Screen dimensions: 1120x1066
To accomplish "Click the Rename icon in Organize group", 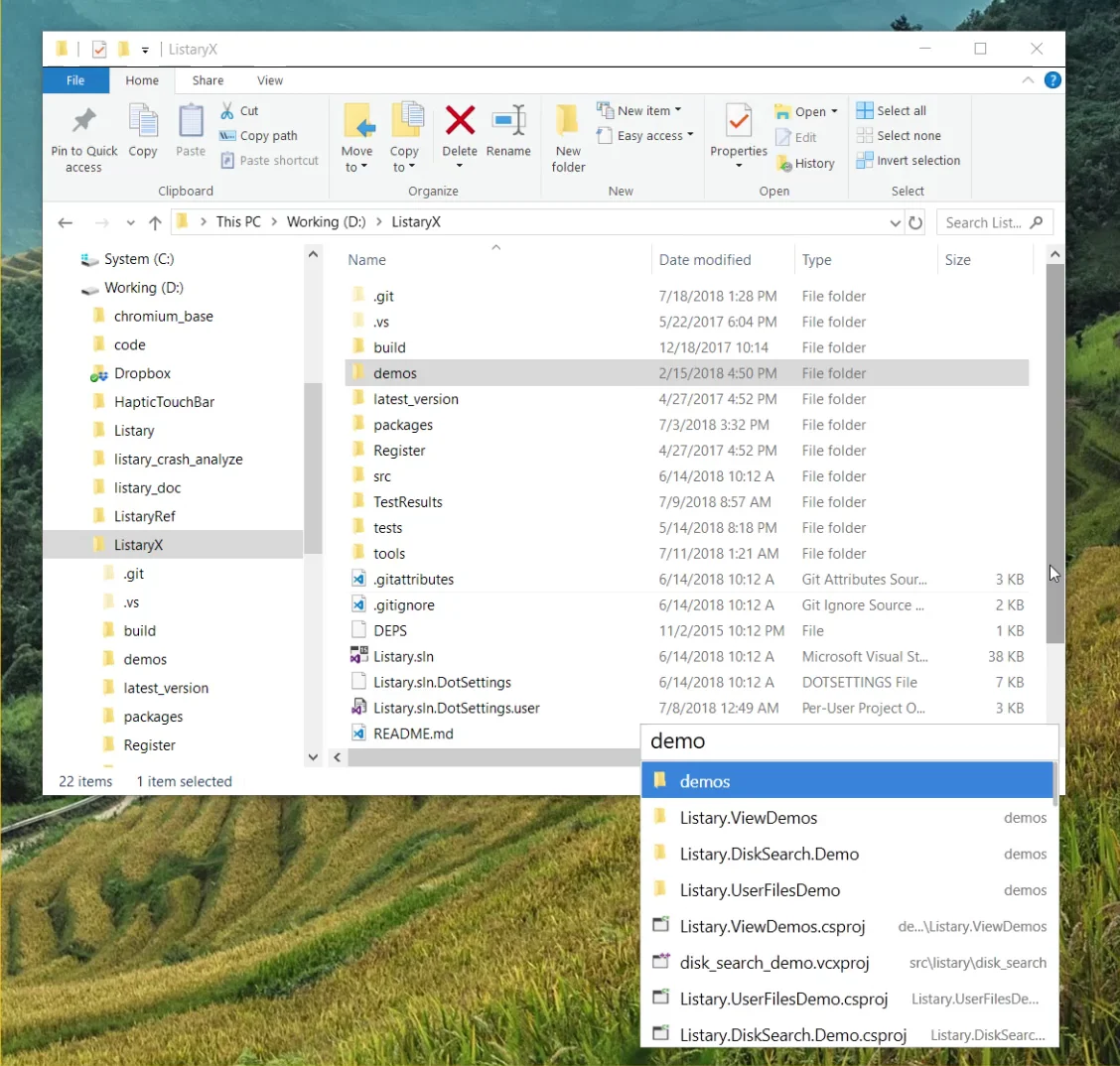I will pyautogui.click(x=508, y=122).
